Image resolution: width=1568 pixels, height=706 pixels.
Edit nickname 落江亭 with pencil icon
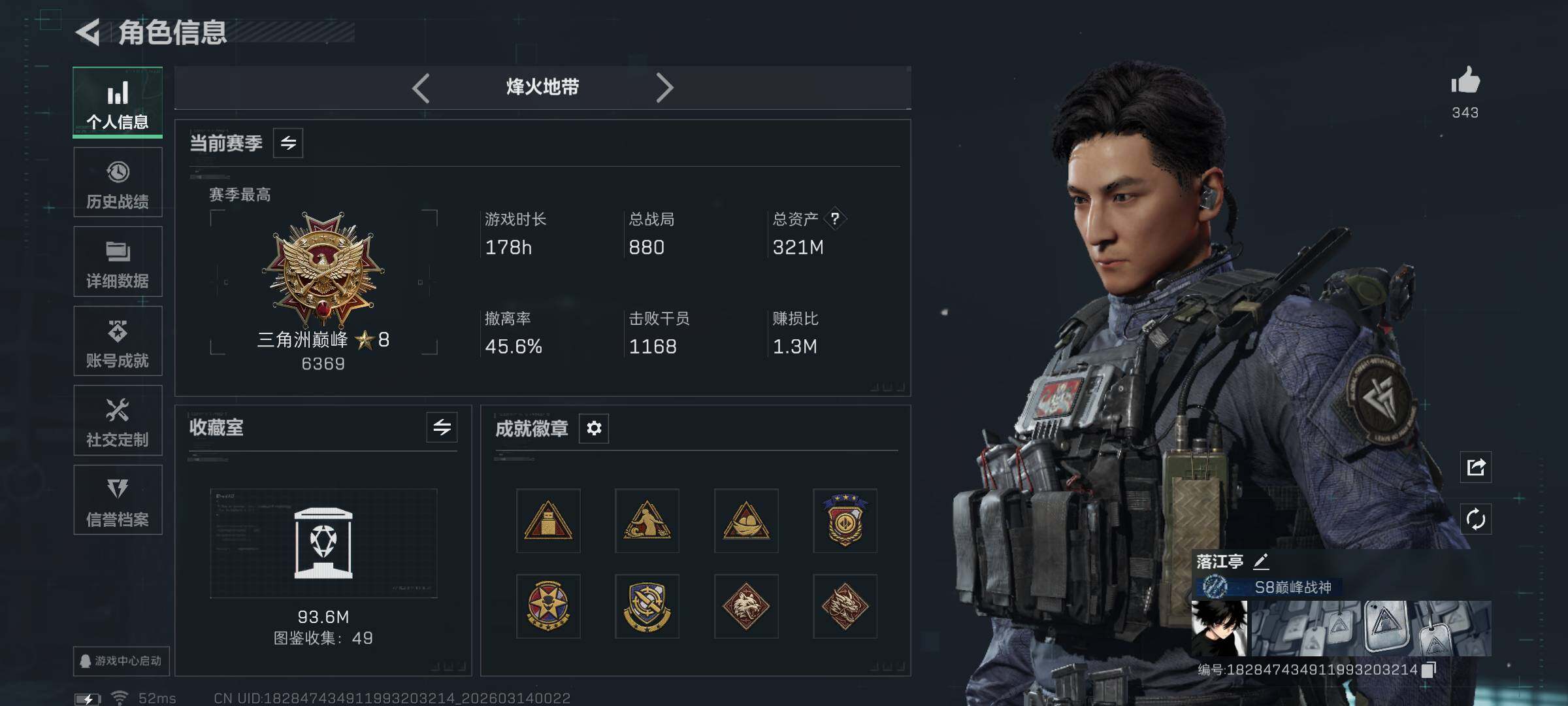click(x=1261, y=561)
